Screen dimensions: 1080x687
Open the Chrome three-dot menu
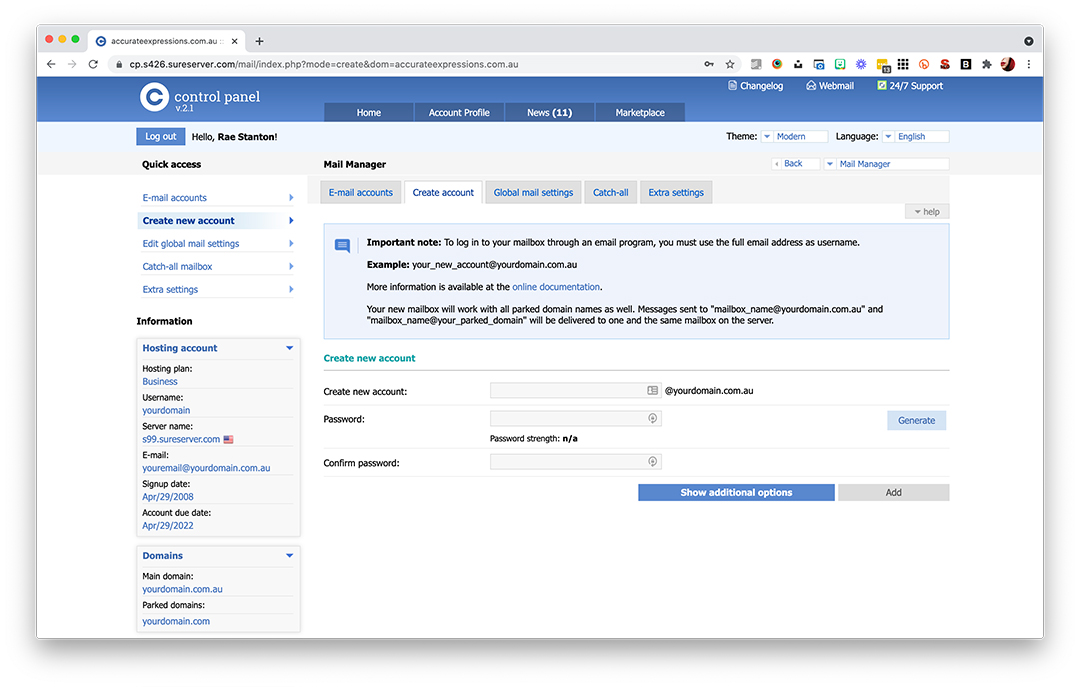point(1029,64)
